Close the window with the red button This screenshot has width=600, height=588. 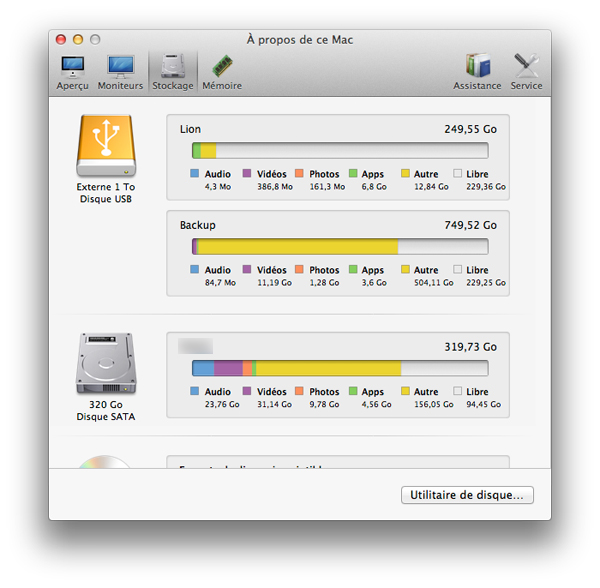(x=61, y=39)
